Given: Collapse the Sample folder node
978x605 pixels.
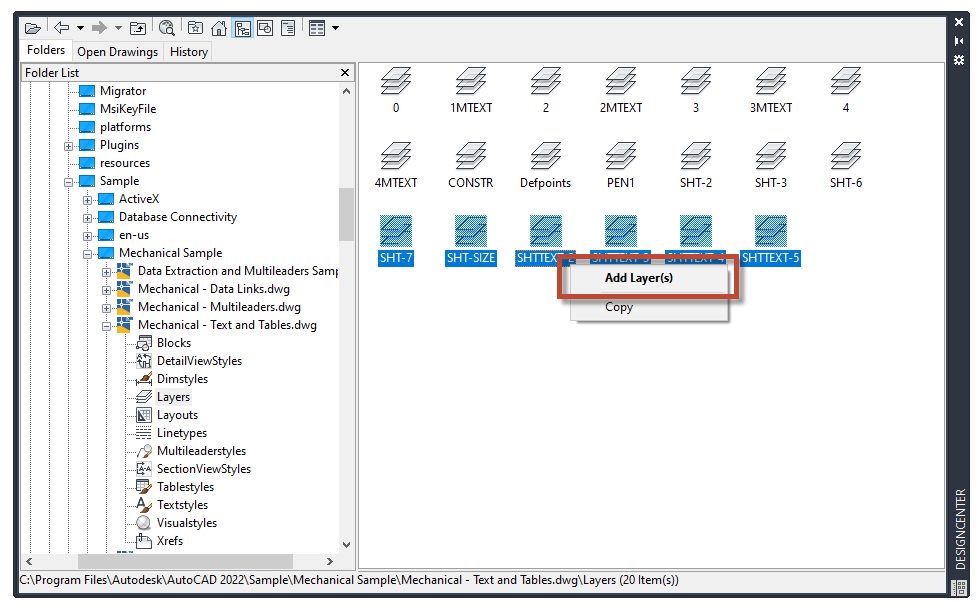Looking at the screenshot, I should (68, 183).
